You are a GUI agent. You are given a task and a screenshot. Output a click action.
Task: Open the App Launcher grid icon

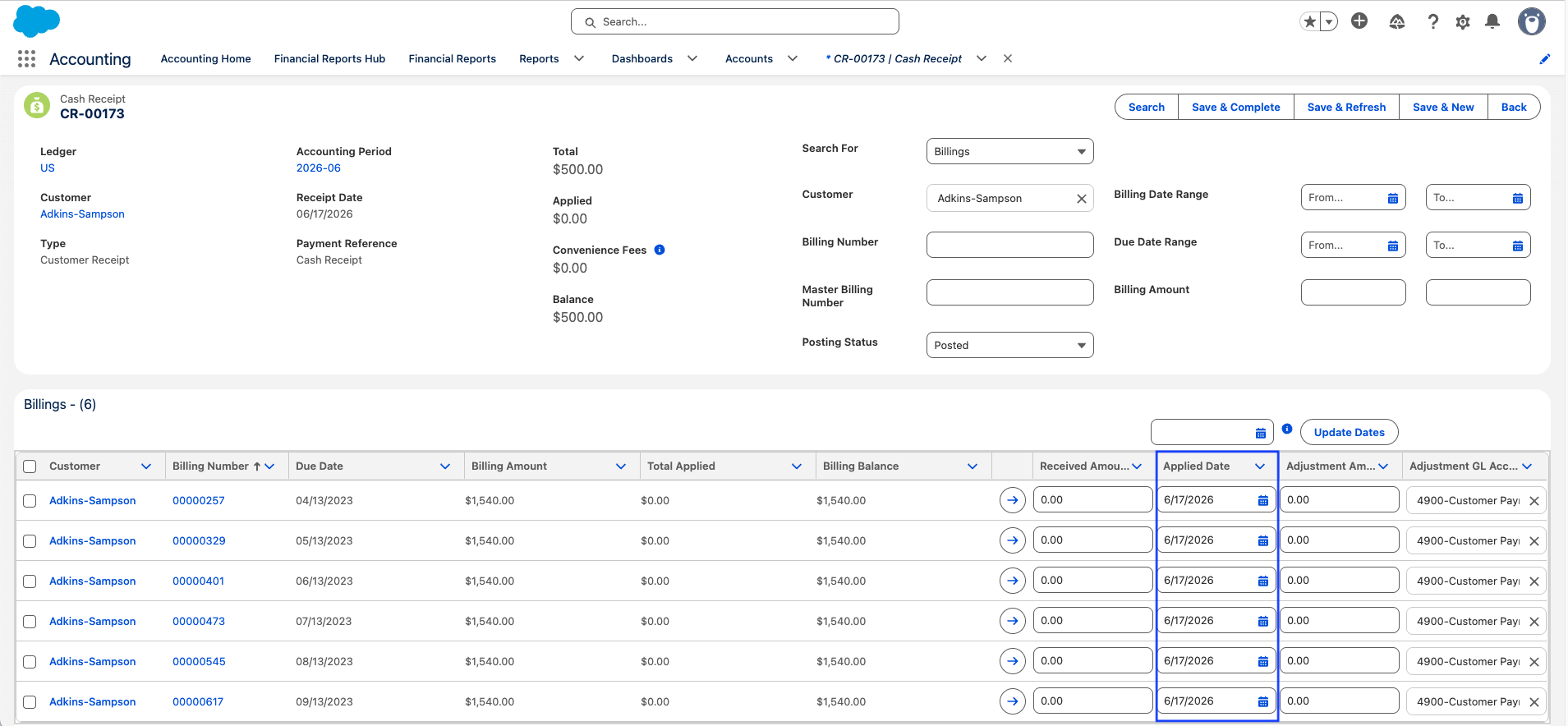pyautogui.click(x=26, y=58)
